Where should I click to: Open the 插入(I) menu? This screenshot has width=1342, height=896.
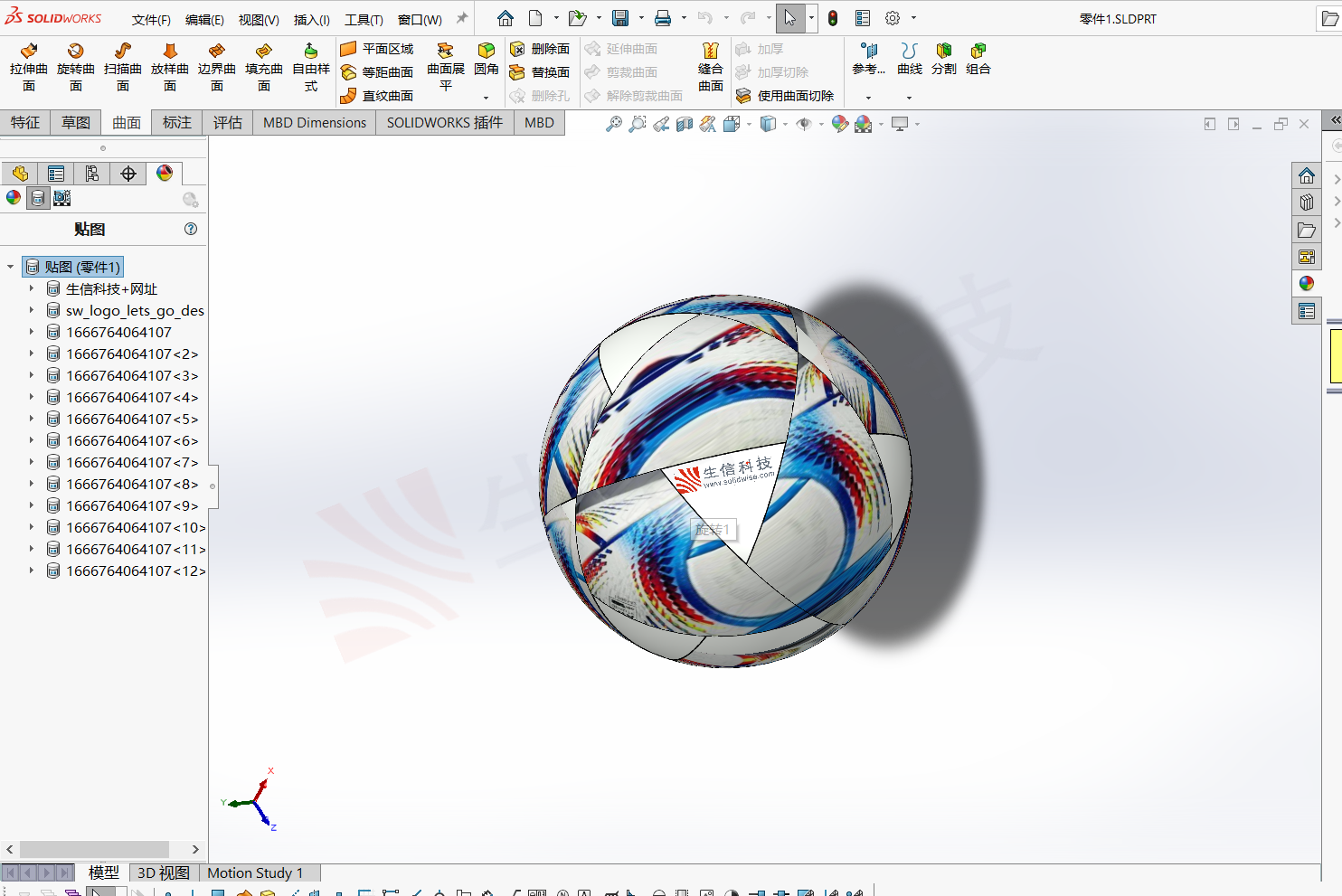(312, 19)
